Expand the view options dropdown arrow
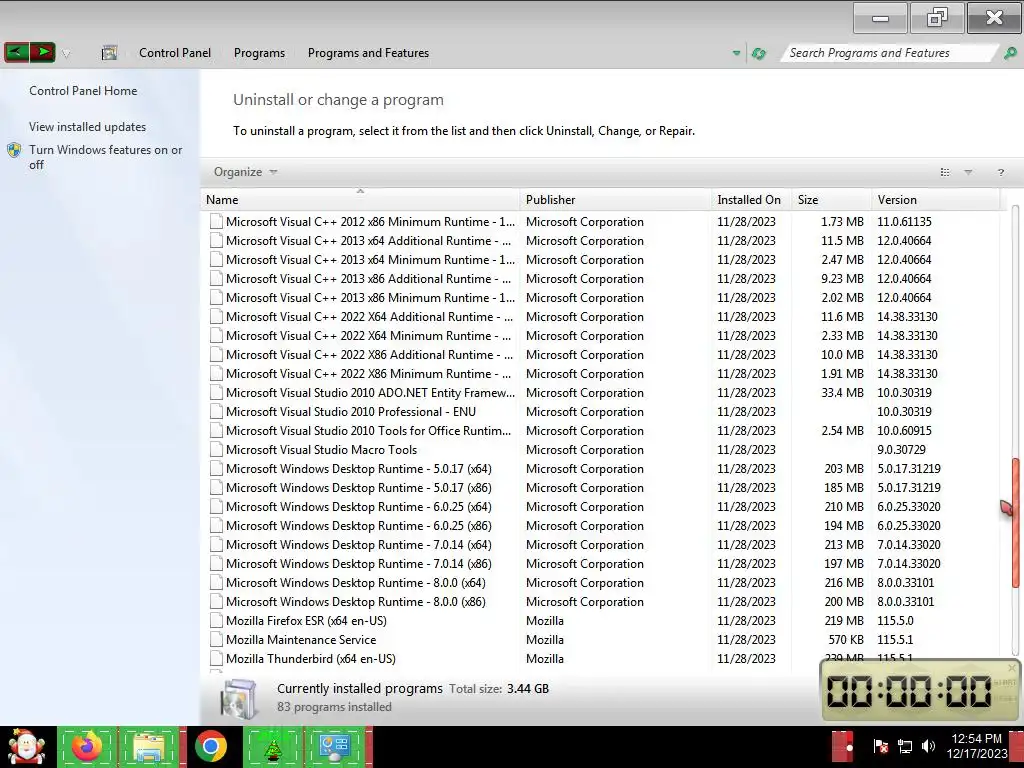The image size is (1024, 768). pos(968,172)
